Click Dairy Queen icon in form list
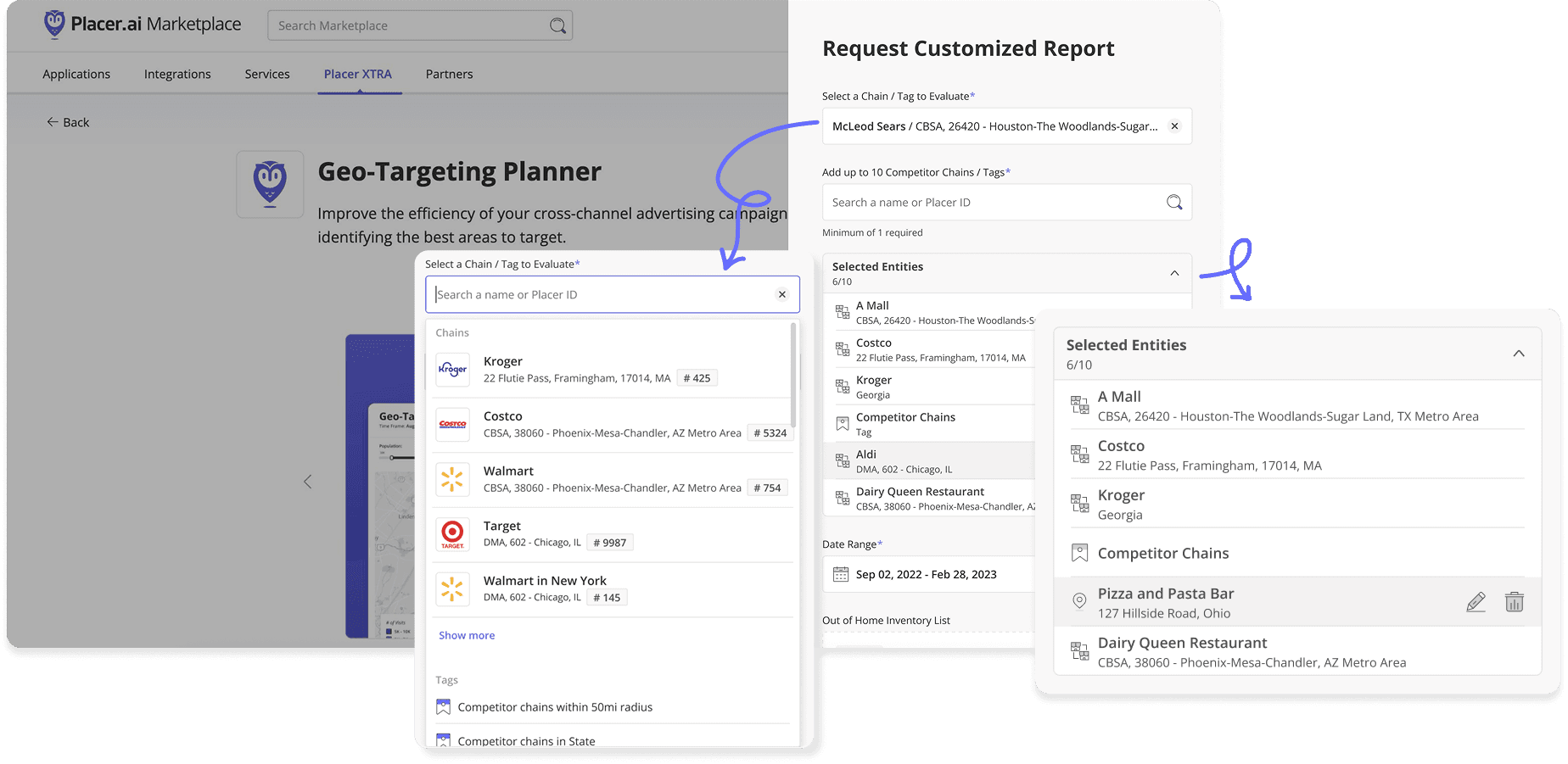The width and height of the screenshot is (1568, 764). (x=843, y=499)
